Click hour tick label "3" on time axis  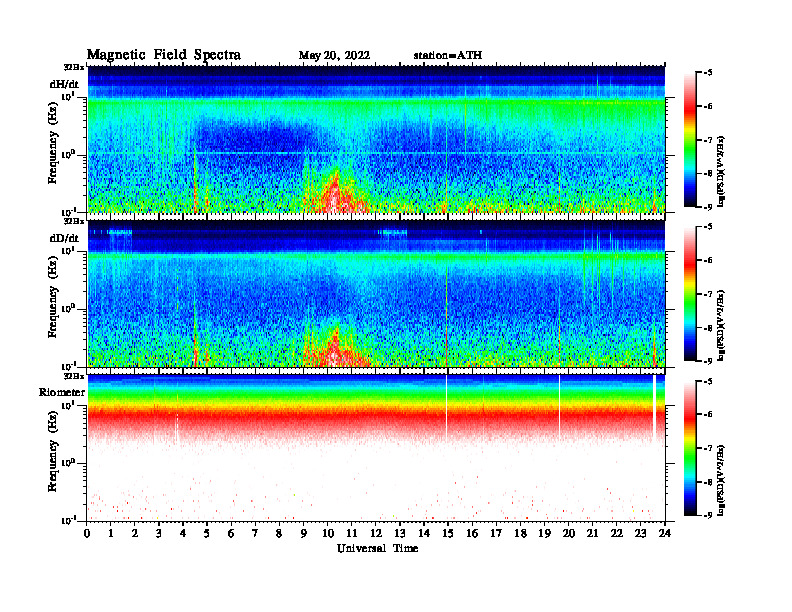point(159,533)
